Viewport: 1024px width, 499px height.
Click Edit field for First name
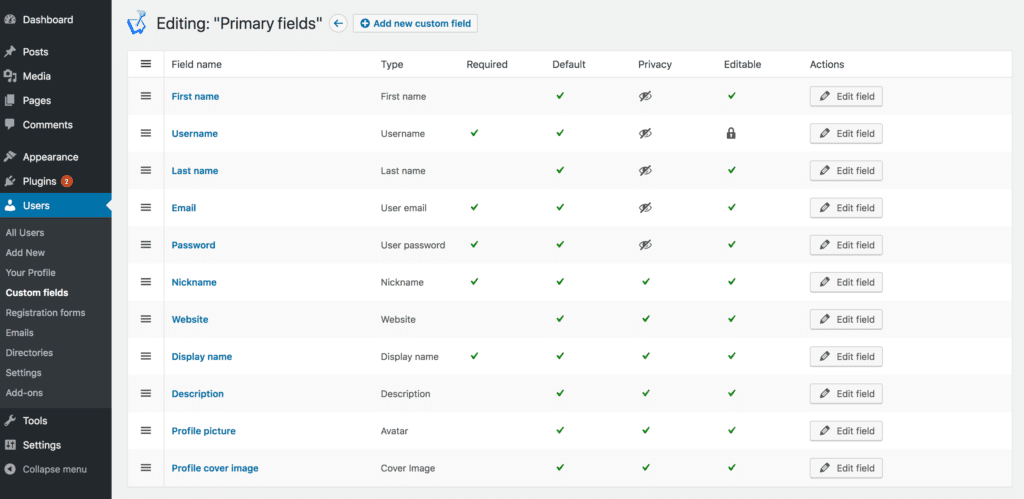pos(846,96)
